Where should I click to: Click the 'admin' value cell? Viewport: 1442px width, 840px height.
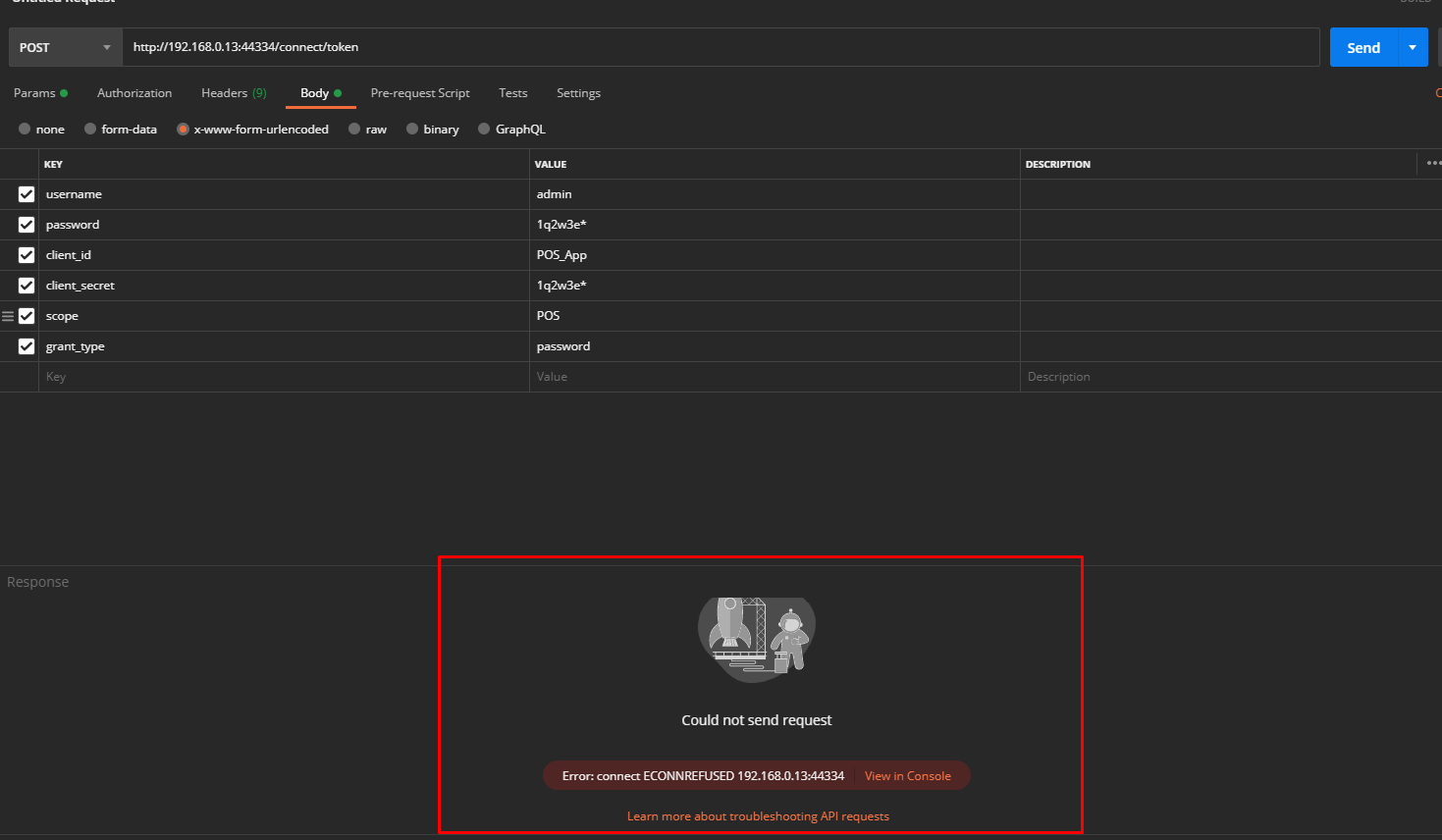[x=774, y=194]
